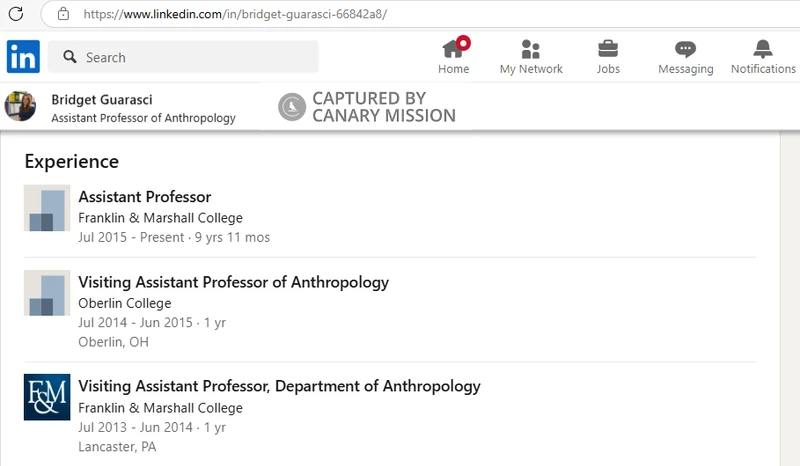Click the My Network label

click(x=531, y=69)
